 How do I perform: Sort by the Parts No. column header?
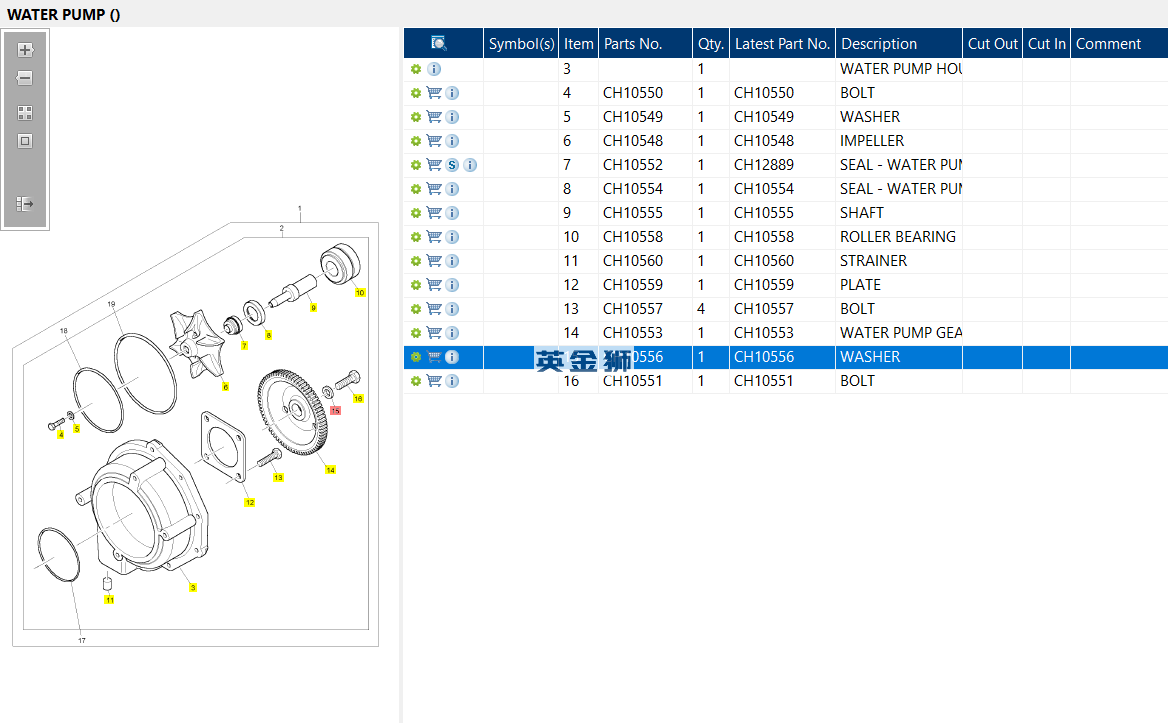point(633,44)
